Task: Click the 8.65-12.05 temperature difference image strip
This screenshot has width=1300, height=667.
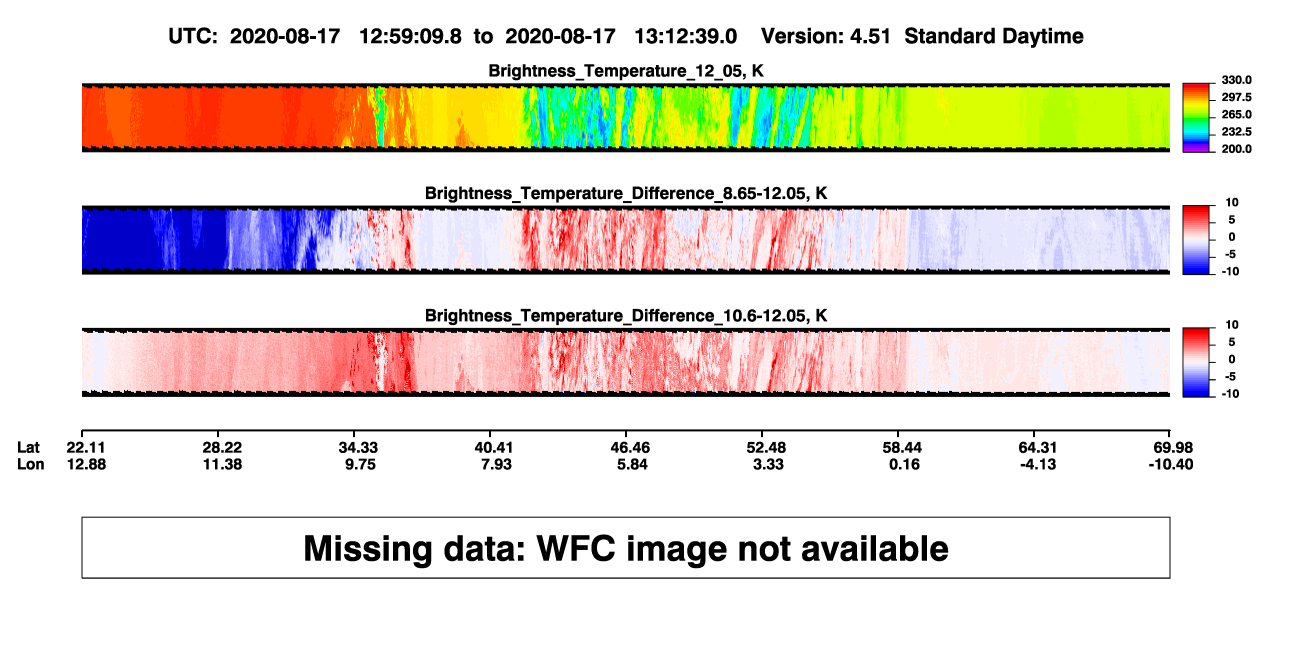Action: 625,240
